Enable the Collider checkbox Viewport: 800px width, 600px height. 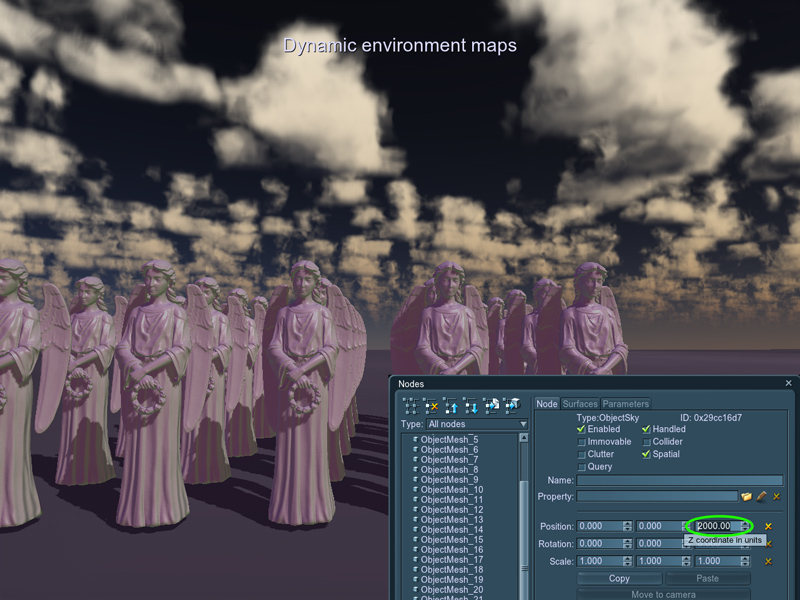[x=647, y=442]
